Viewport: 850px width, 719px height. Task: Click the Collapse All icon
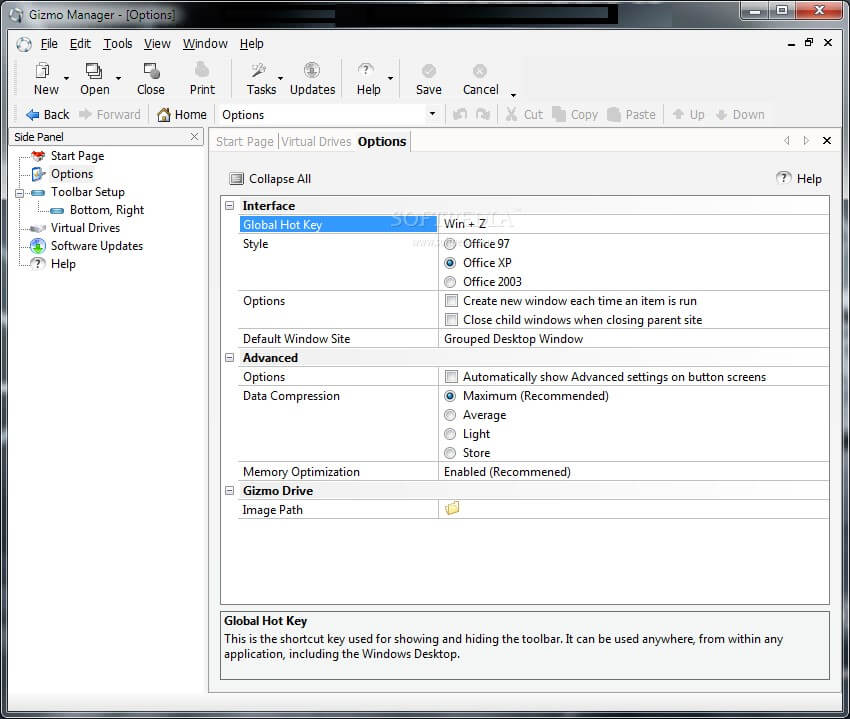[x=236, y=179]
